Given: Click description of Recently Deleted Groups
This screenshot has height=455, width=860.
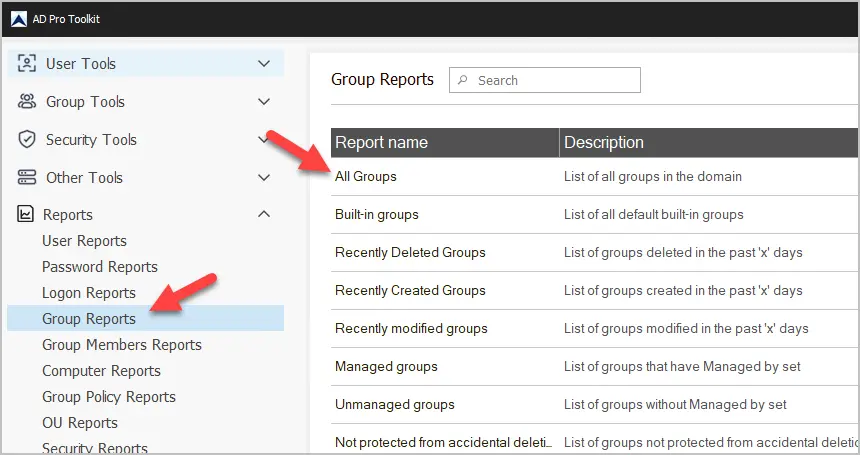Looking at the screenshot, I should tap(683, 252).
